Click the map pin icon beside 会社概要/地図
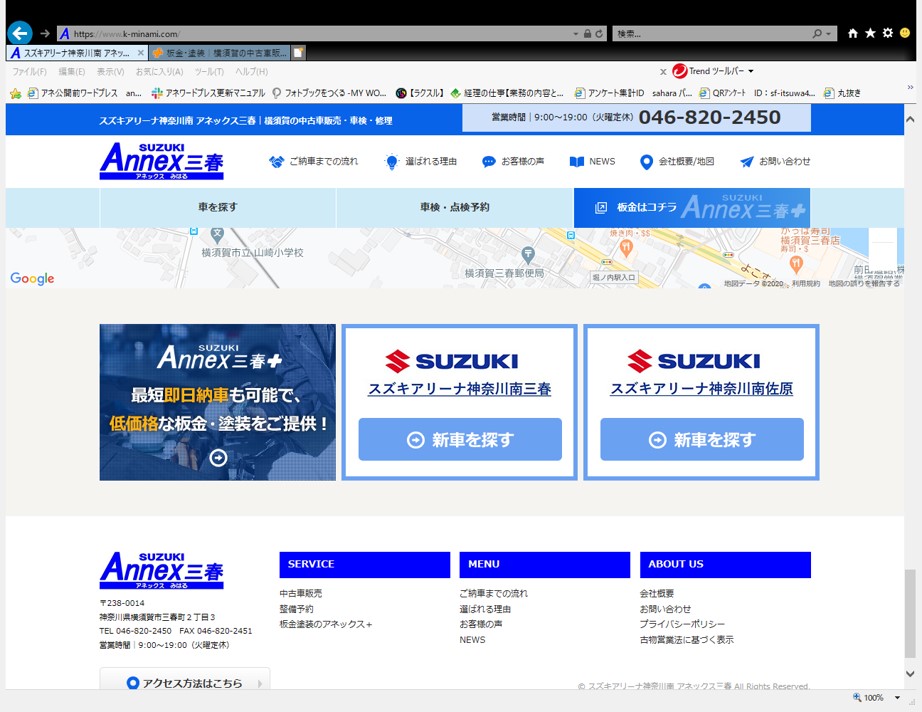922x712 pixels. coord(646,162)
